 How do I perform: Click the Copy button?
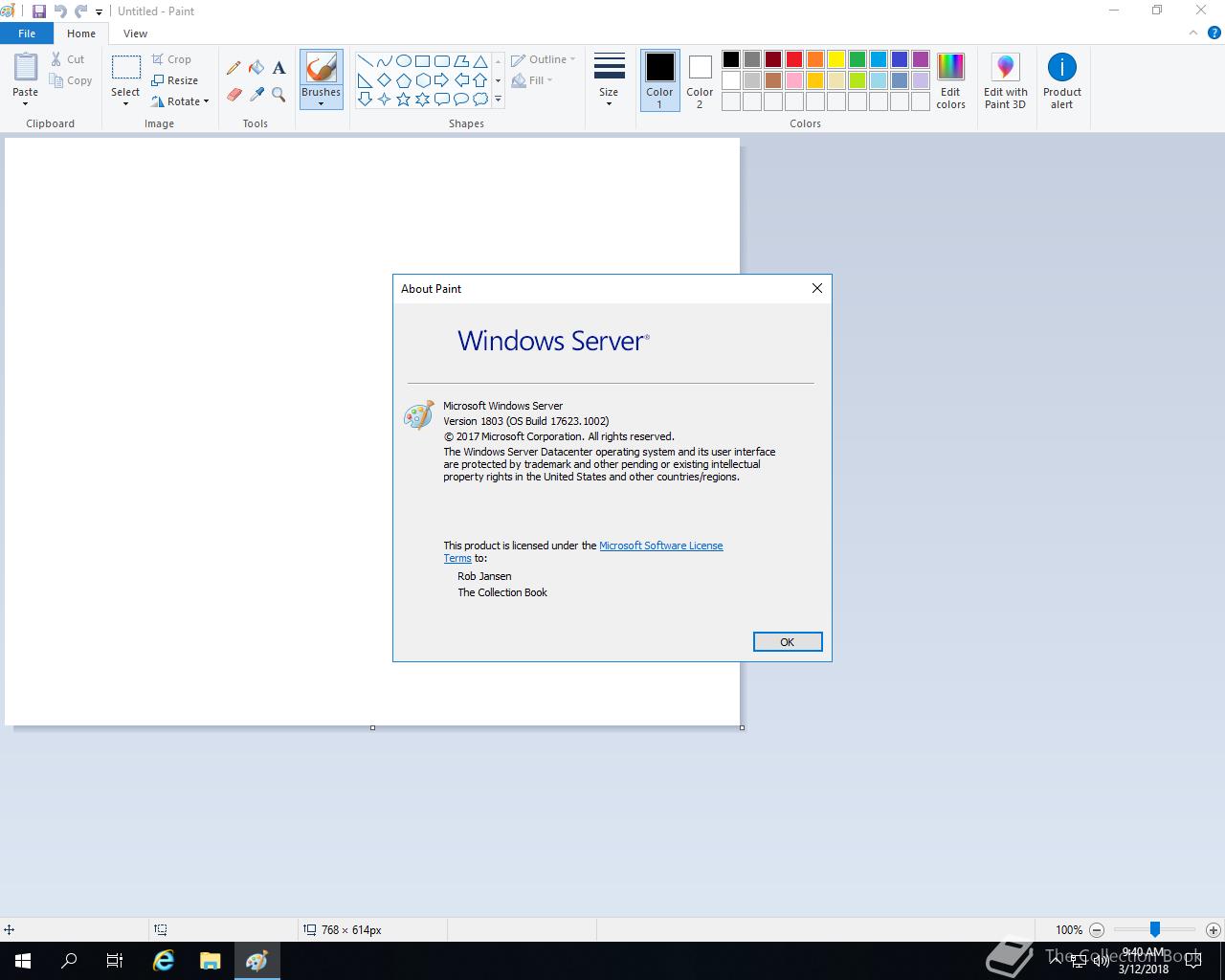tap(71, 80)
